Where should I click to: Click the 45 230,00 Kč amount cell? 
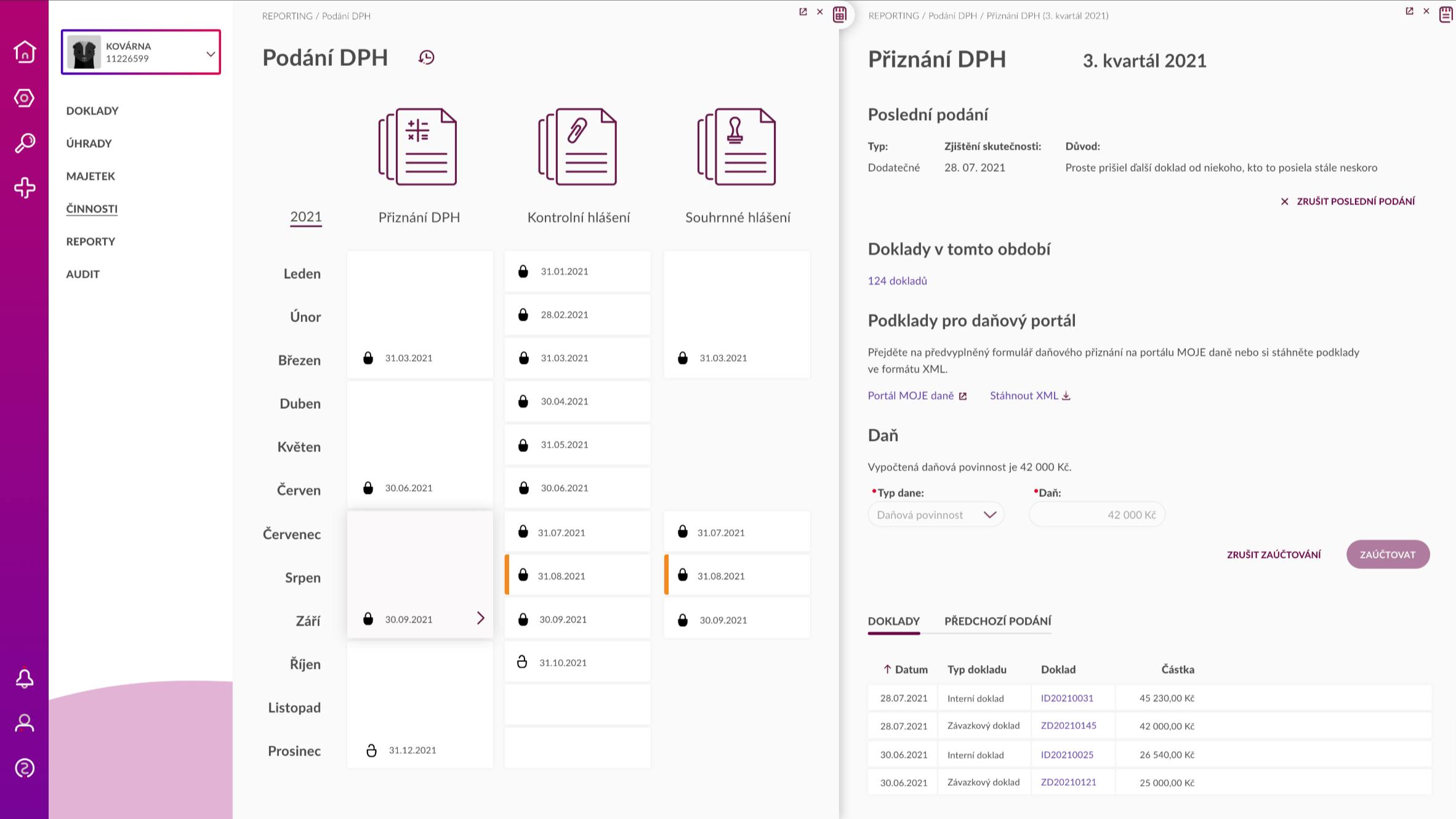[x=1167, y=698]
